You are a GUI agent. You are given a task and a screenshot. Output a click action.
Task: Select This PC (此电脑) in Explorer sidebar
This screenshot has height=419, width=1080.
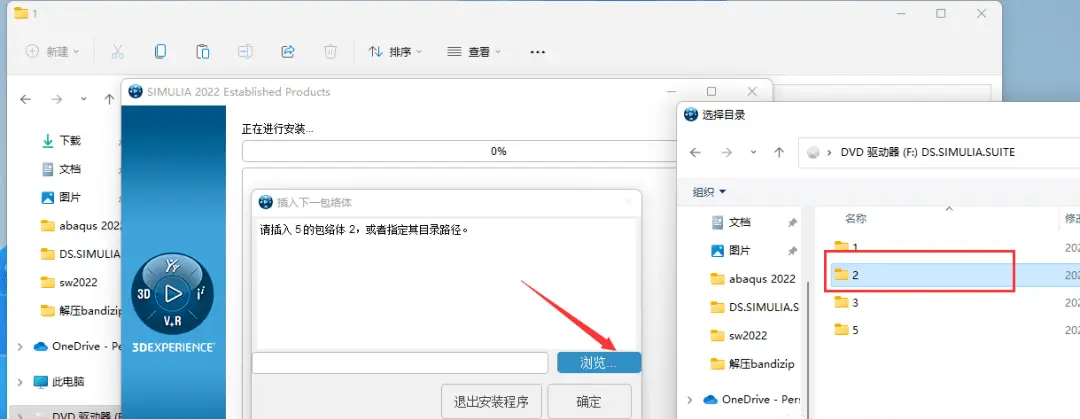(x=60, y=381)
